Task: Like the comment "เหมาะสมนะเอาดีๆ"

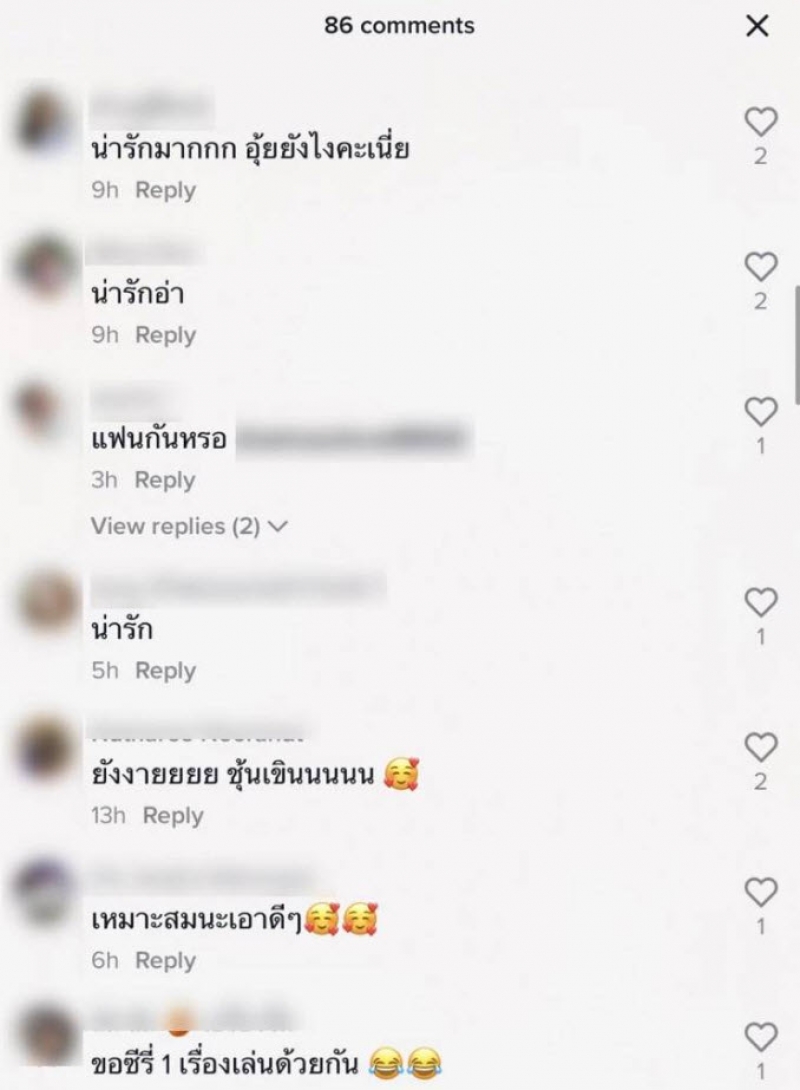Action: click(x=760, y=893)
